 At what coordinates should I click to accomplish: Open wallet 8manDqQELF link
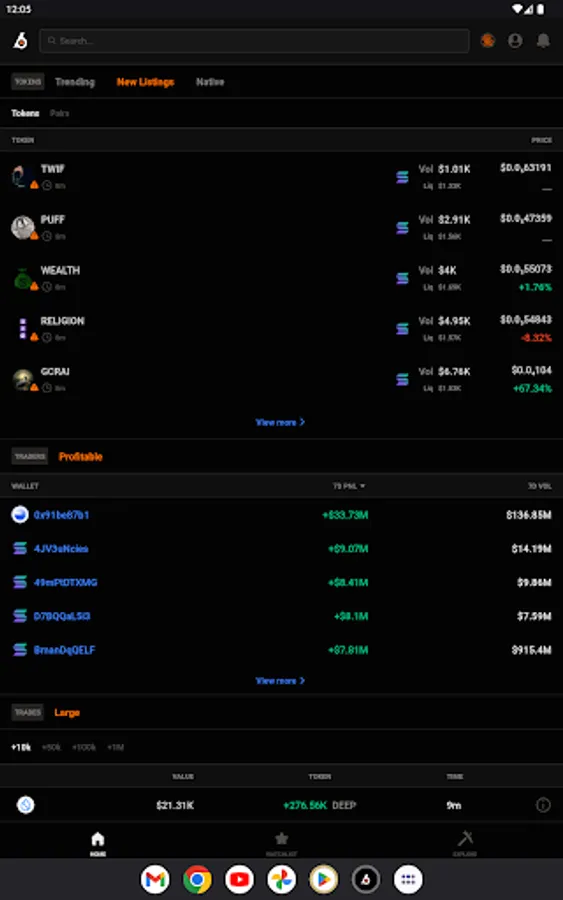(64, 650)
